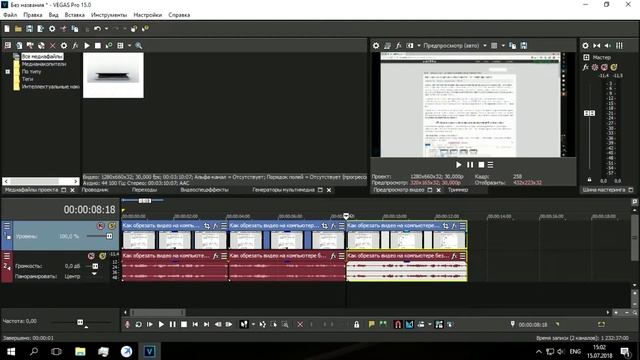Toggle dim output in master bus

(x=608, y=46)
